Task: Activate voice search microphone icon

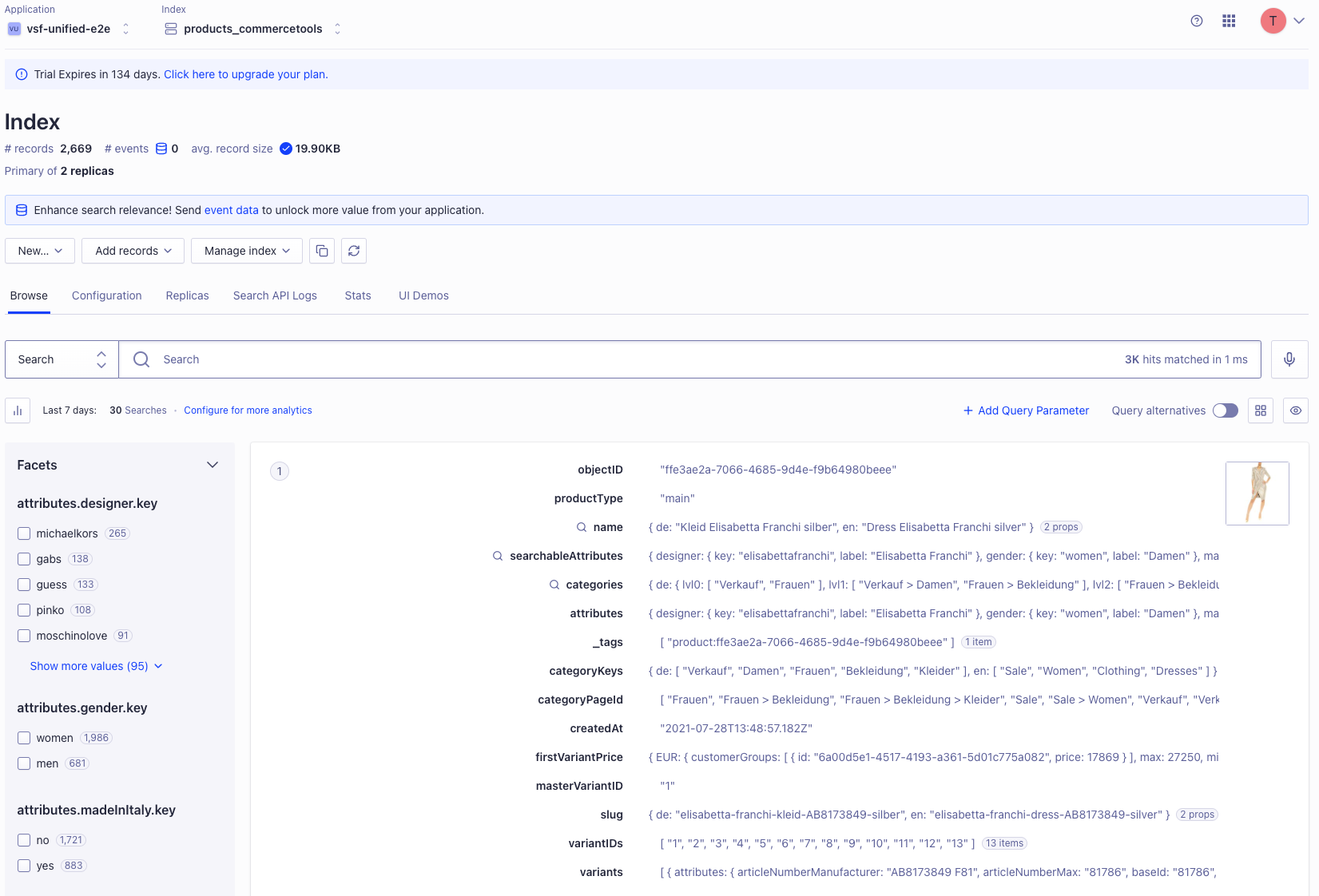Action: pos(1289,359)
